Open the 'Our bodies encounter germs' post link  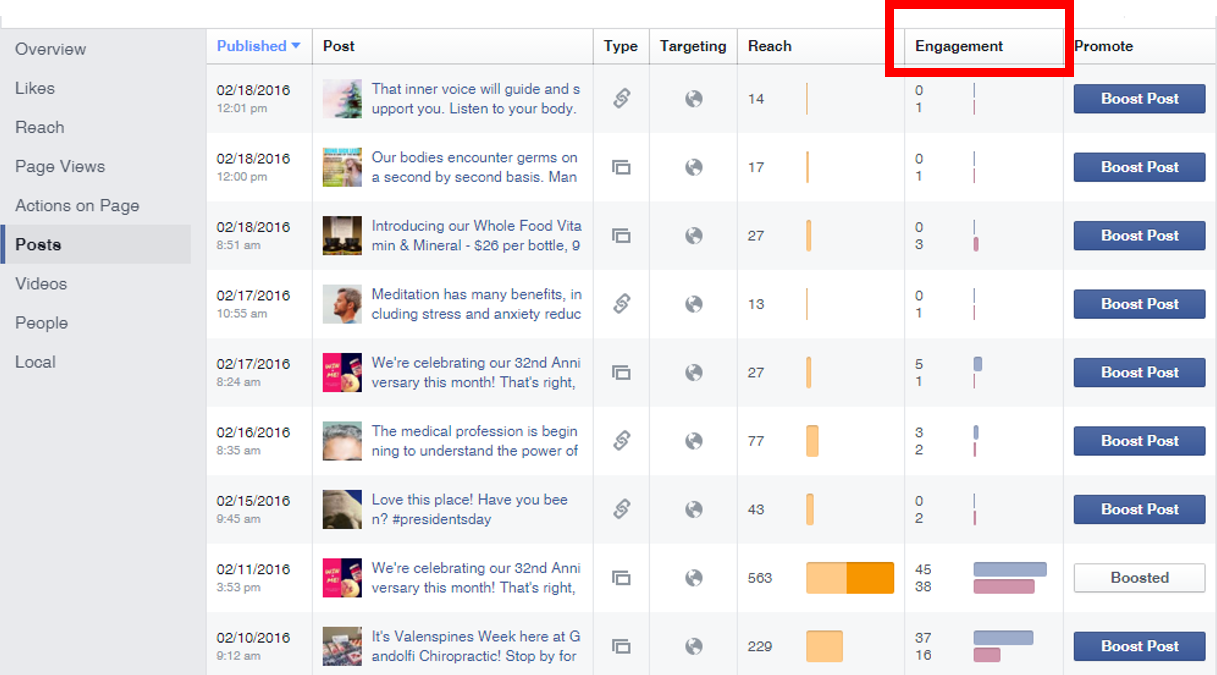pyautogui.click(x=473, y=167)
